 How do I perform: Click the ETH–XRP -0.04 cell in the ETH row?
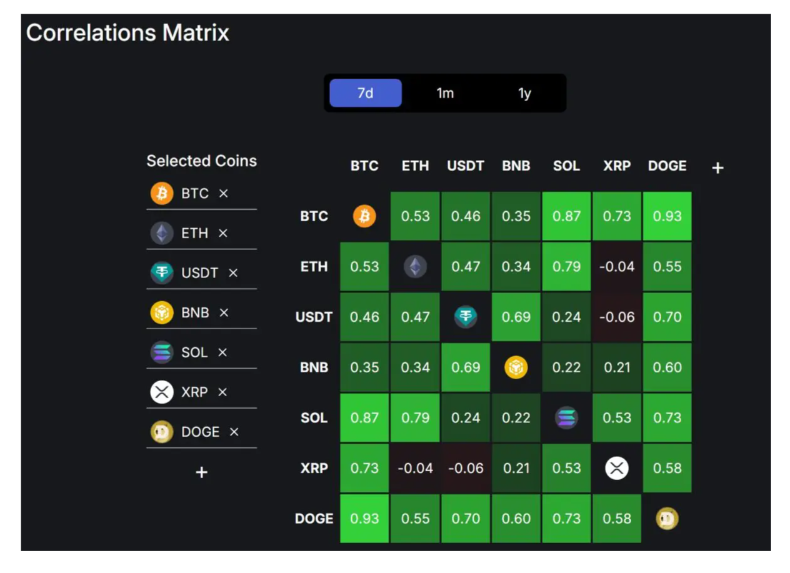click(617, 266)
